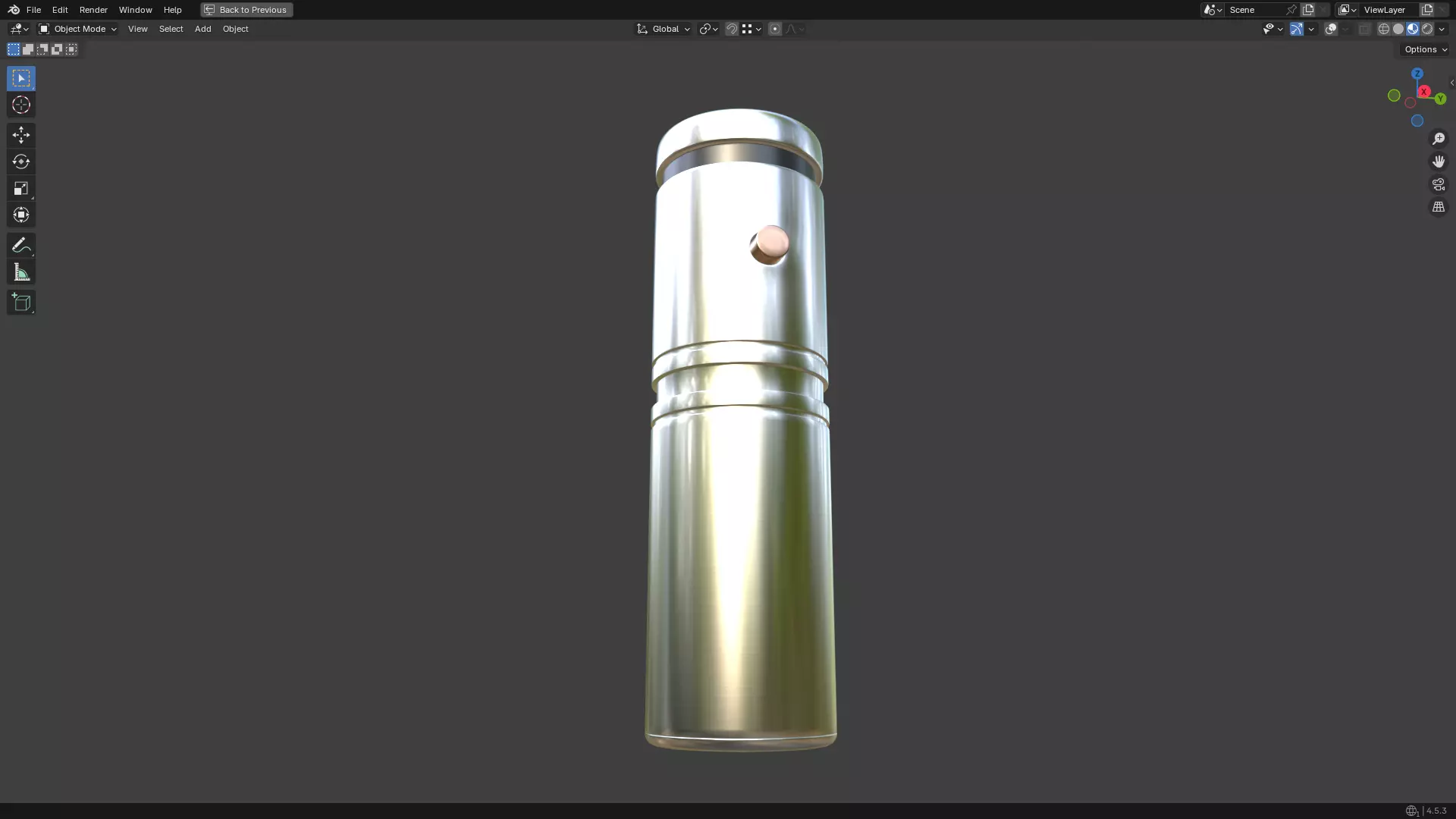The width and height of the screenshot is (1456, 819).
Task: Expand the sidebar with small arrow
Action: (1451, 83)
